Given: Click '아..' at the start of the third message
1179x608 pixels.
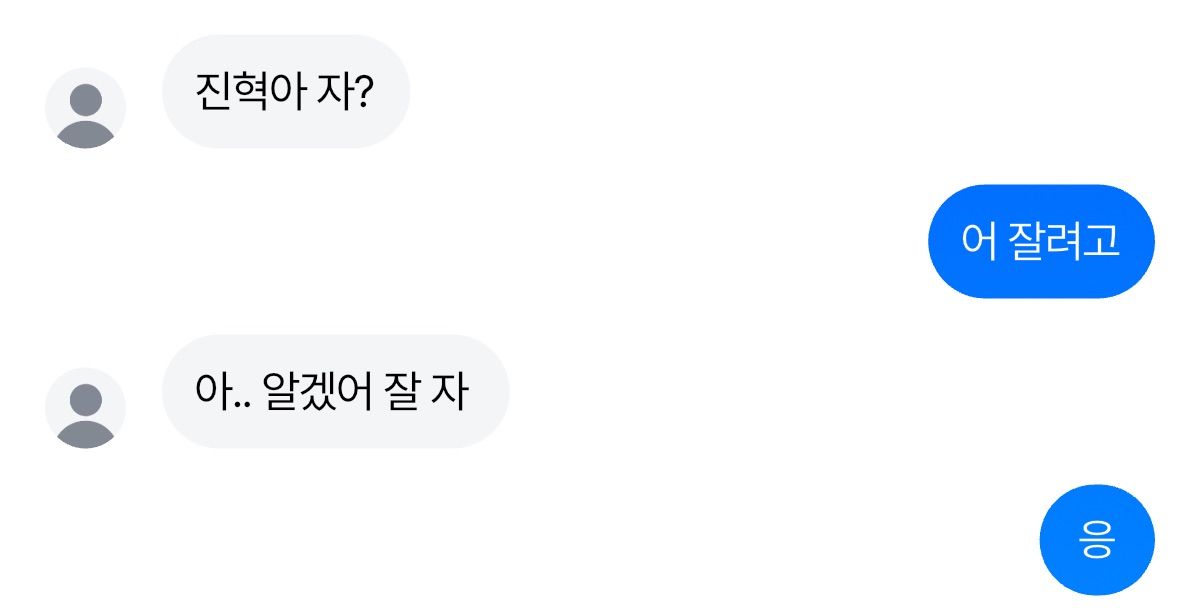Looking at the screenshot, I should point(221,392).
